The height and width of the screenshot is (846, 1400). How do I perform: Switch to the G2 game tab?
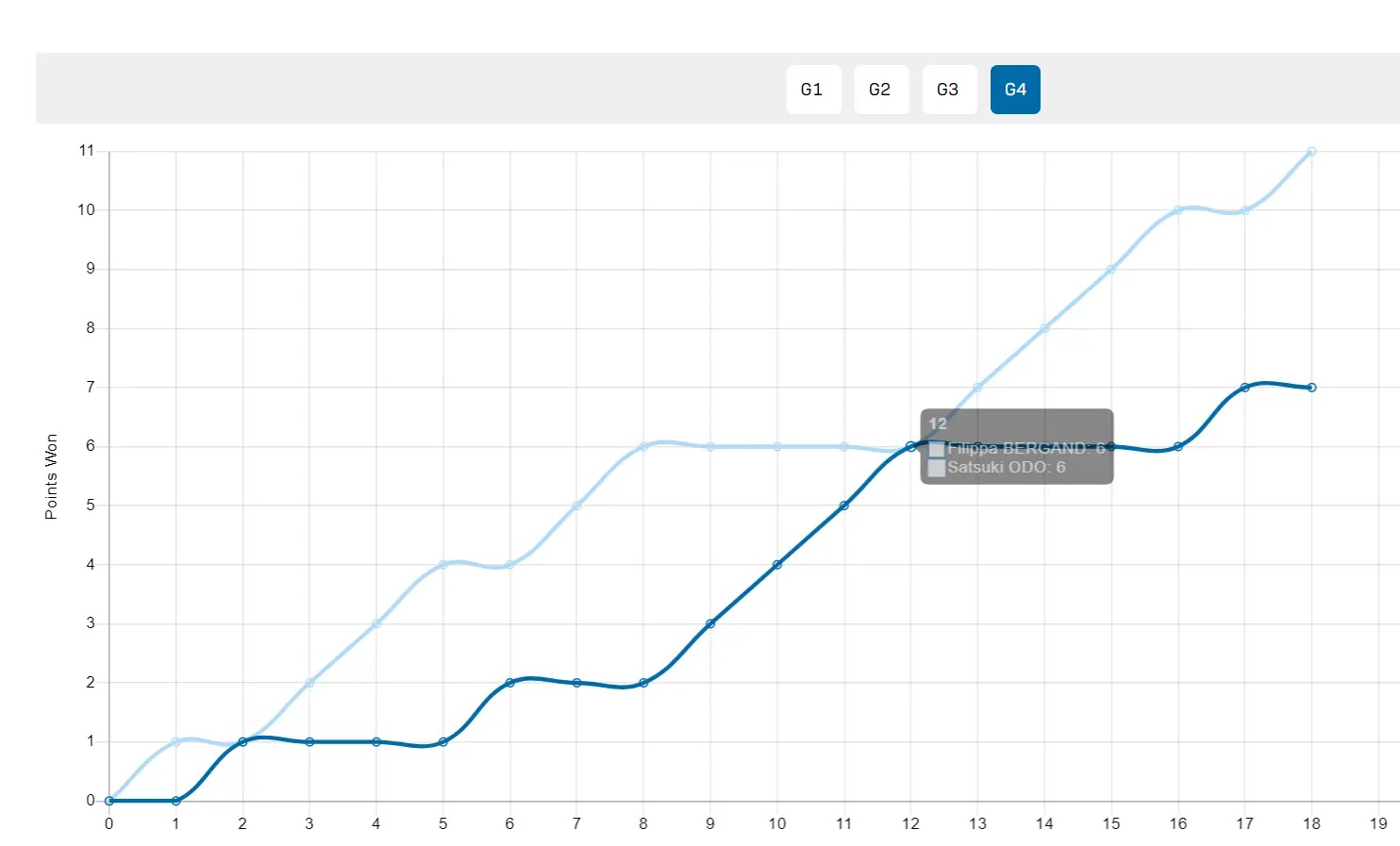coord(881,90)
